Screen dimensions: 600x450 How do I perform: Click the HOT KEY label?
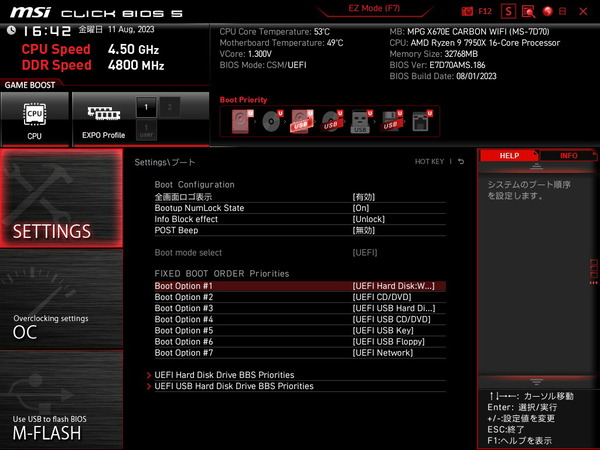click(x=429, y=162)
